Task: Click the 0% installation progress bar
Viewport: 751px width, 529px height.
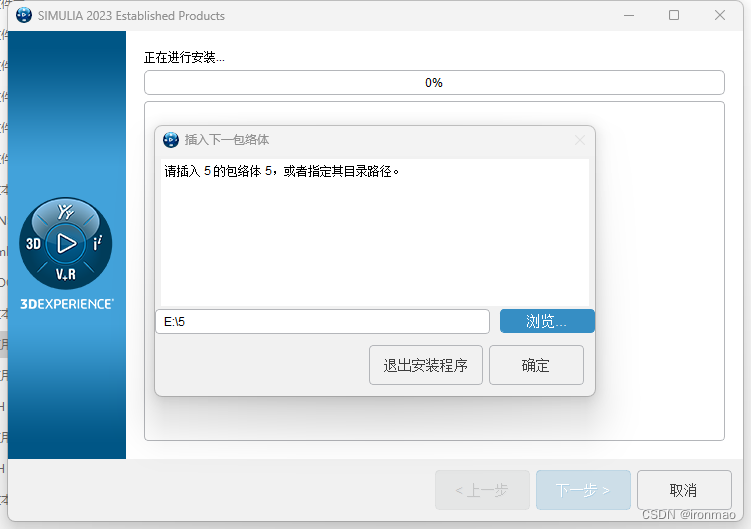Action: coord(434,82)
